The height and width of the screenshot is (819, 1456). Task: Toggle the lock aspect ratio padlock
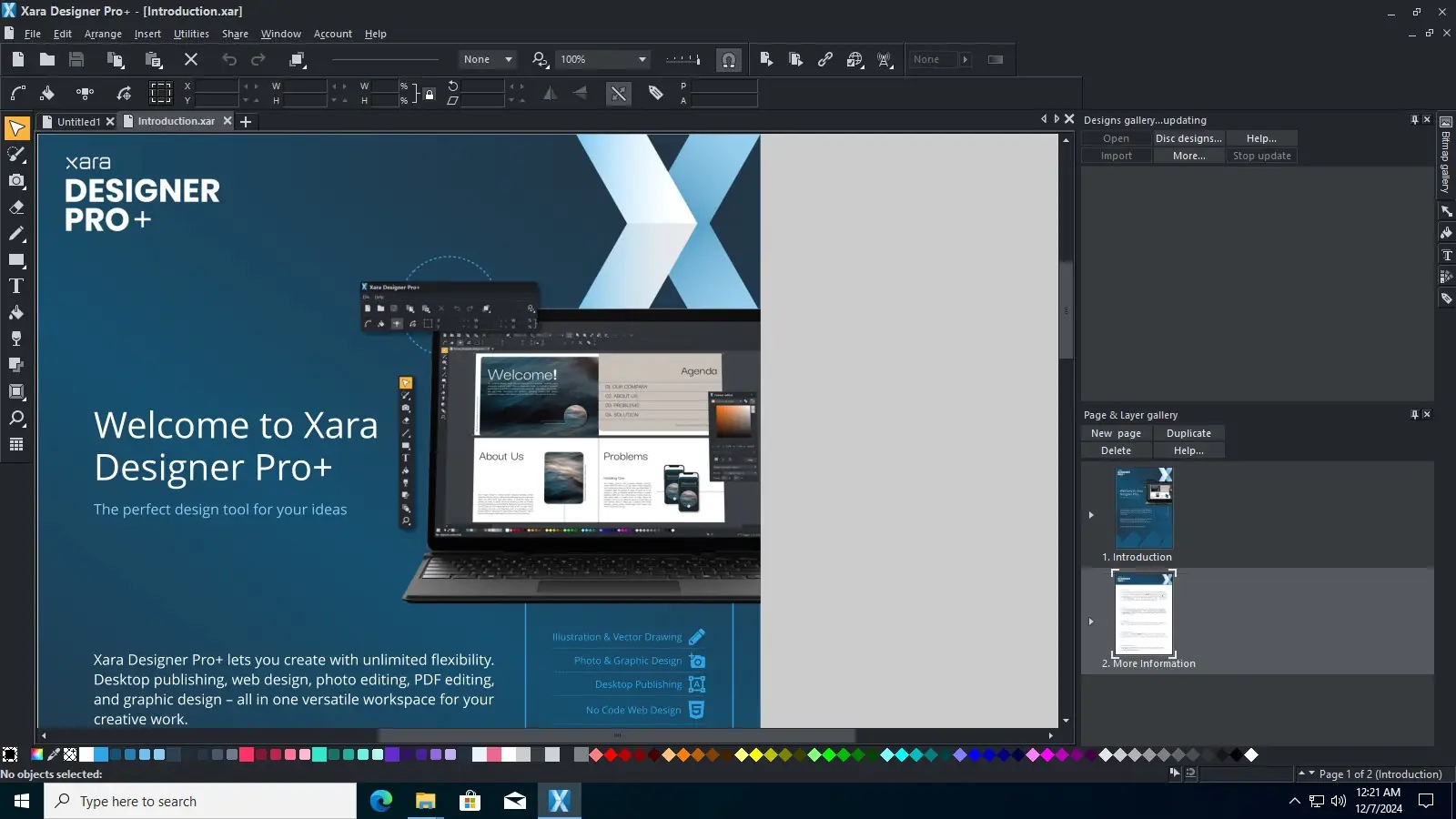[430, 94]
